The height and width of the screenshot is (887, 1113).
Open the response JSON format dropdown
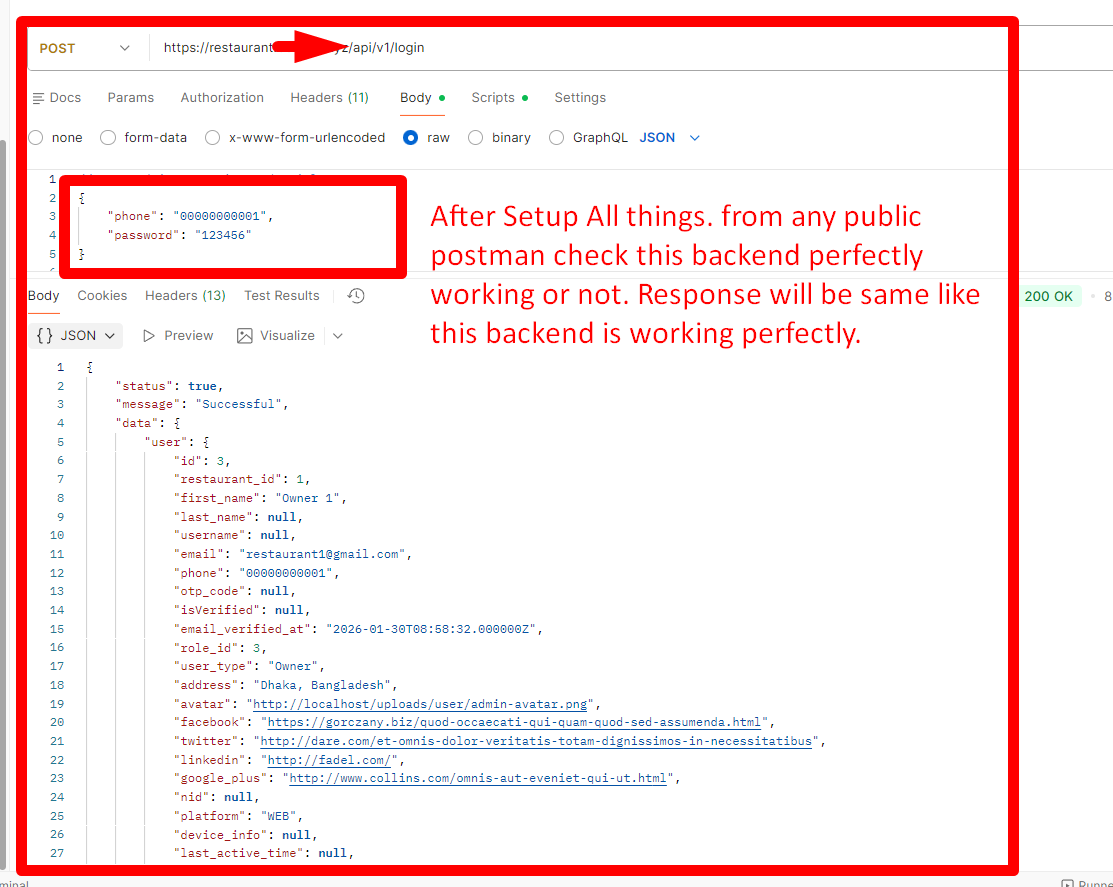click(x=76, y=336)
